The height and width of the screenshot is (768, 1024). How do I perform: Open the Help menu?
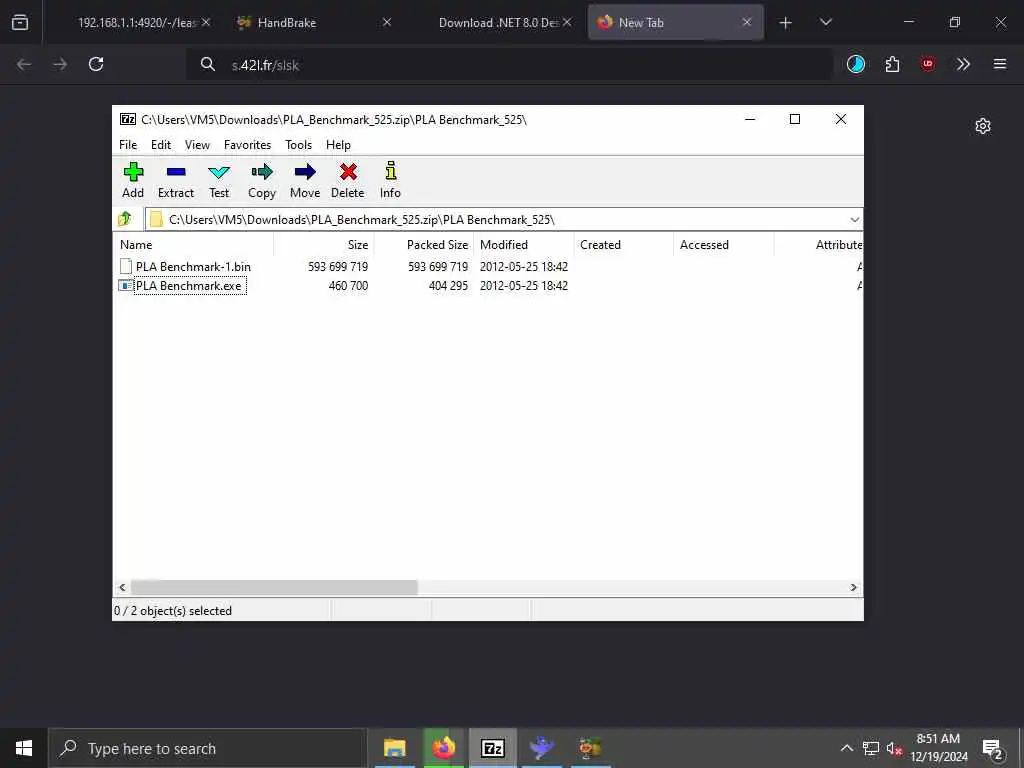coord(338,145)
